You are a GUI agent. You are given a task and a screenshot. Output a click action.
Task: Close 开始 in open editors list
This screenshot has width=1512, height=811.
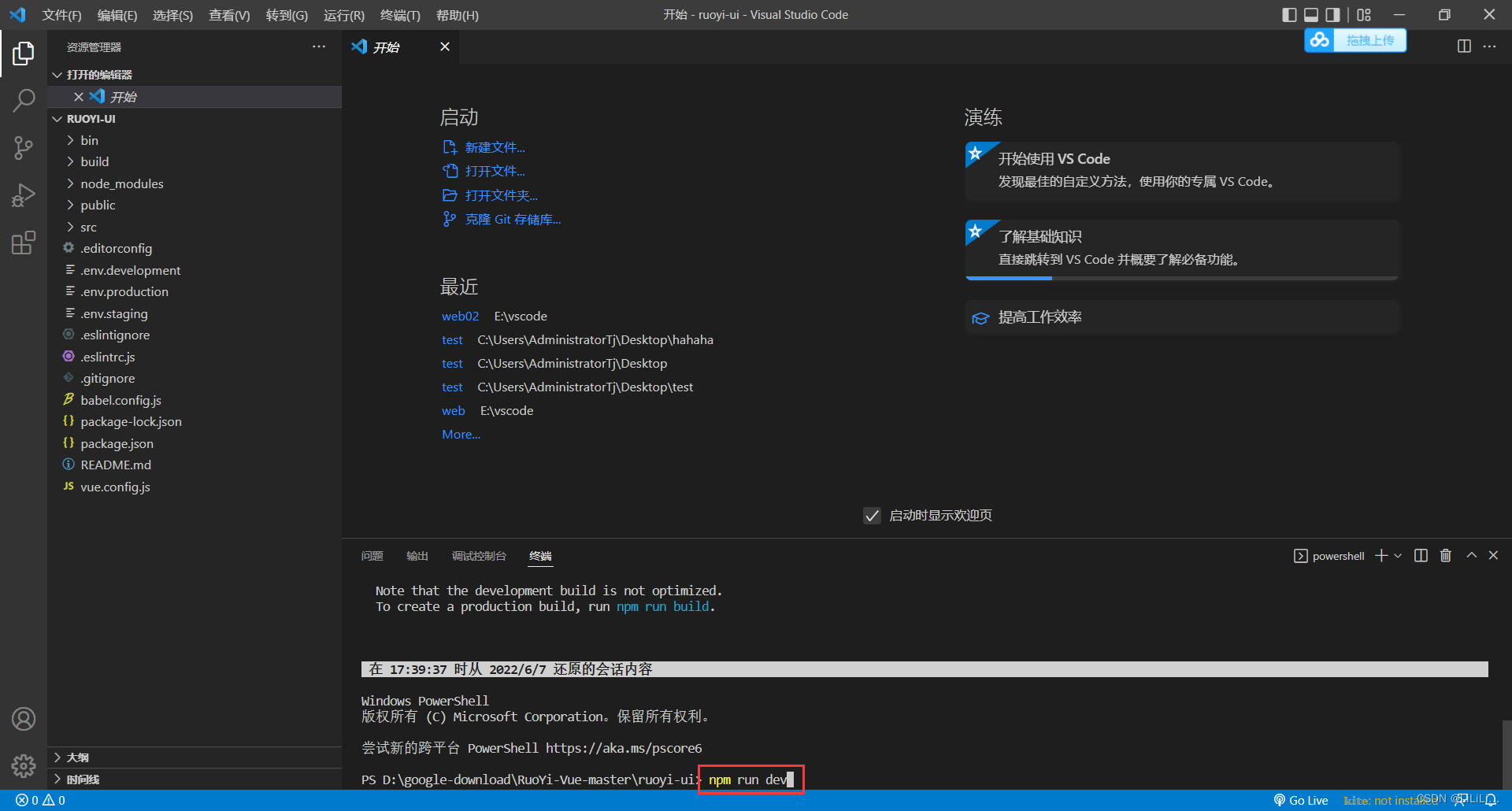(79, 97)
